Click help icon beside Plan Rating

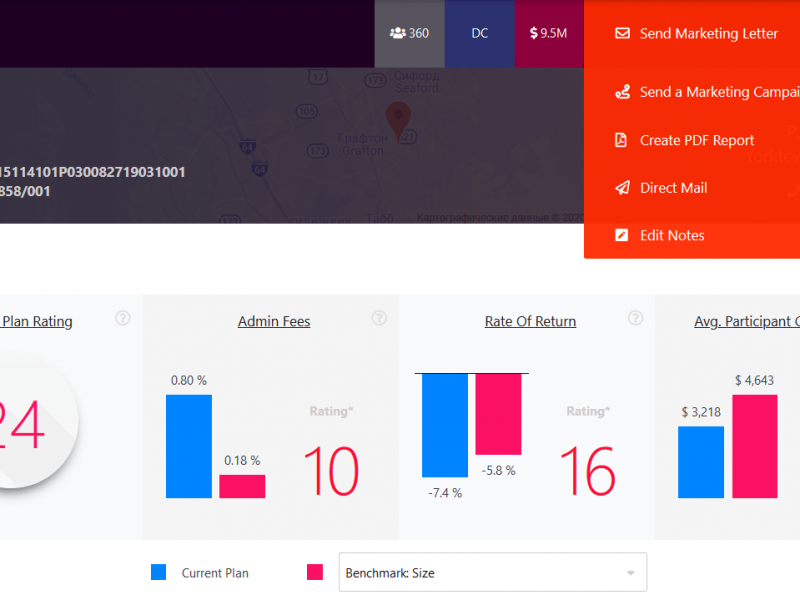tap(123, 318)
